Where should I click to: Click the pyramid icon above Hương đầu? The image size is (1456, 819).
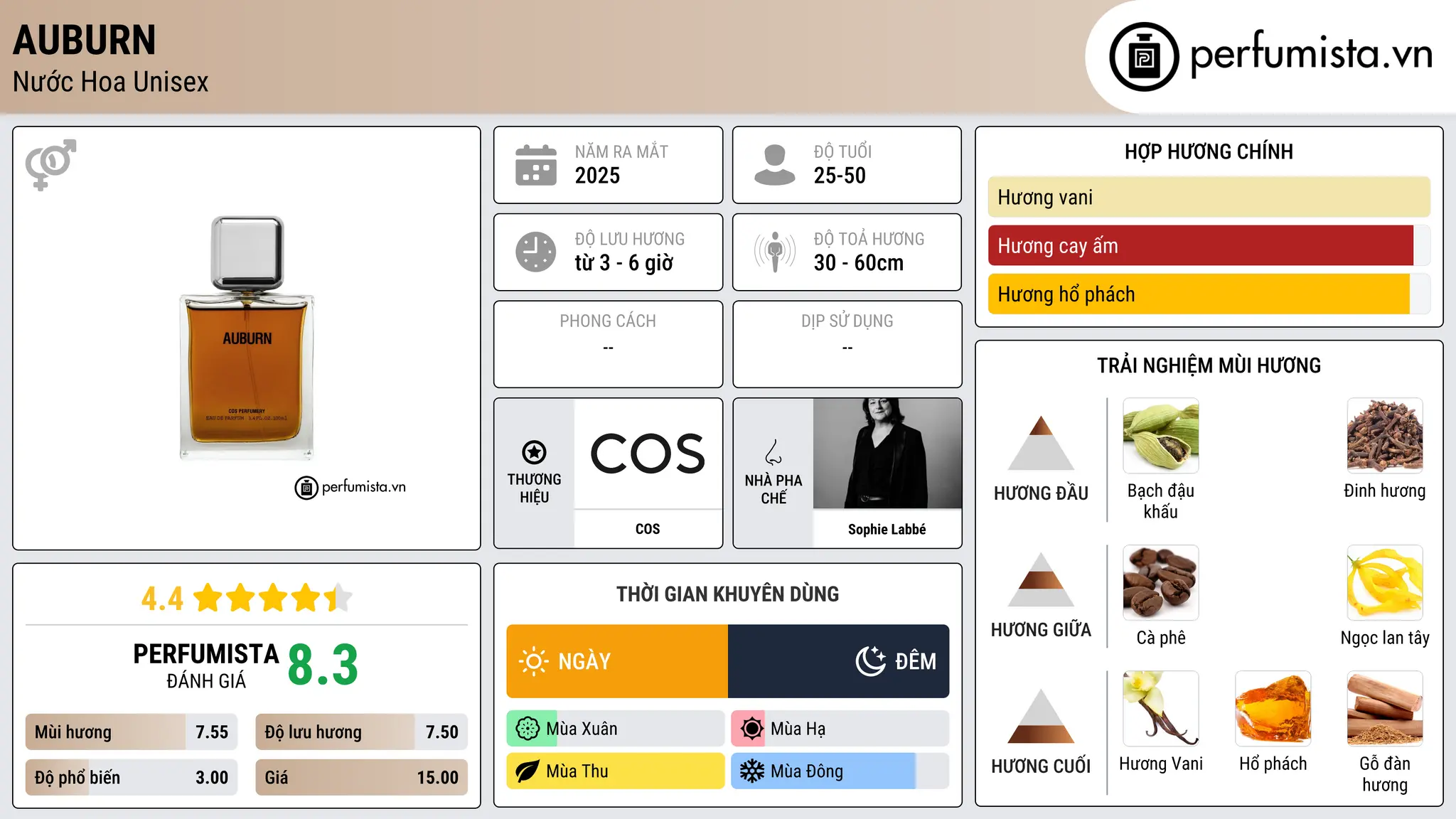click(1041, 442)
